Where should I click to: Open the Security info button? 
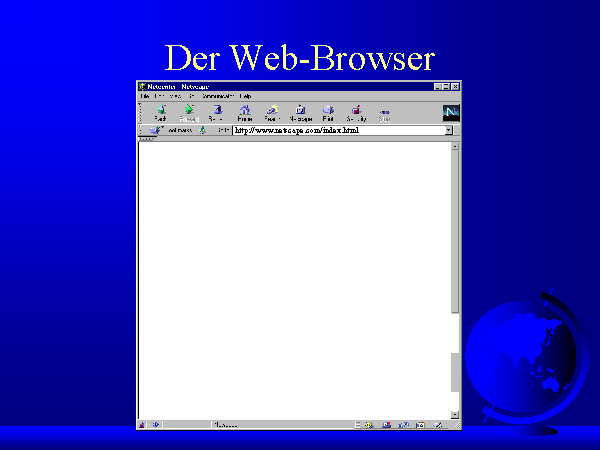click(356, 113)
